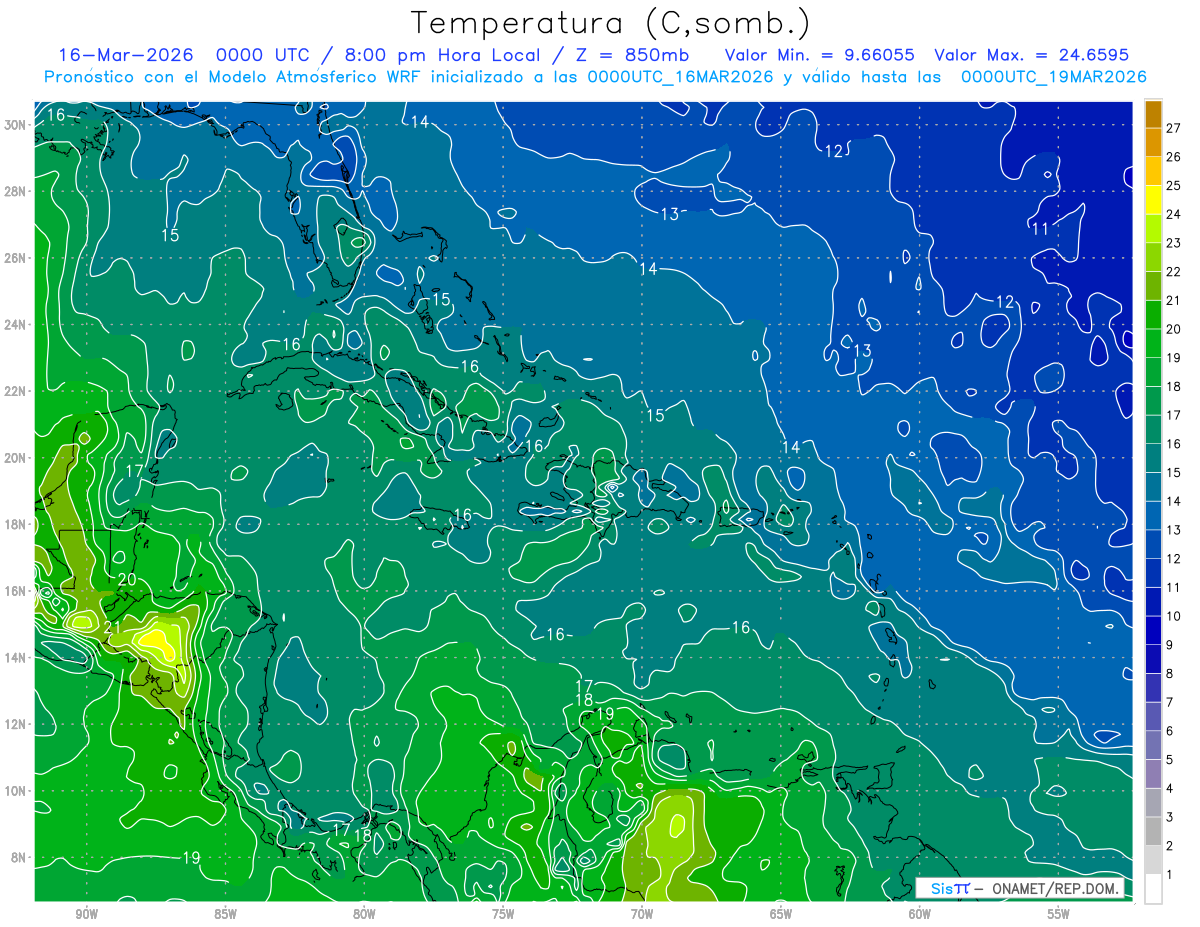1200x927 pixels.
Task: Click the colorbar legend value 26
Action: (1174, 156)
